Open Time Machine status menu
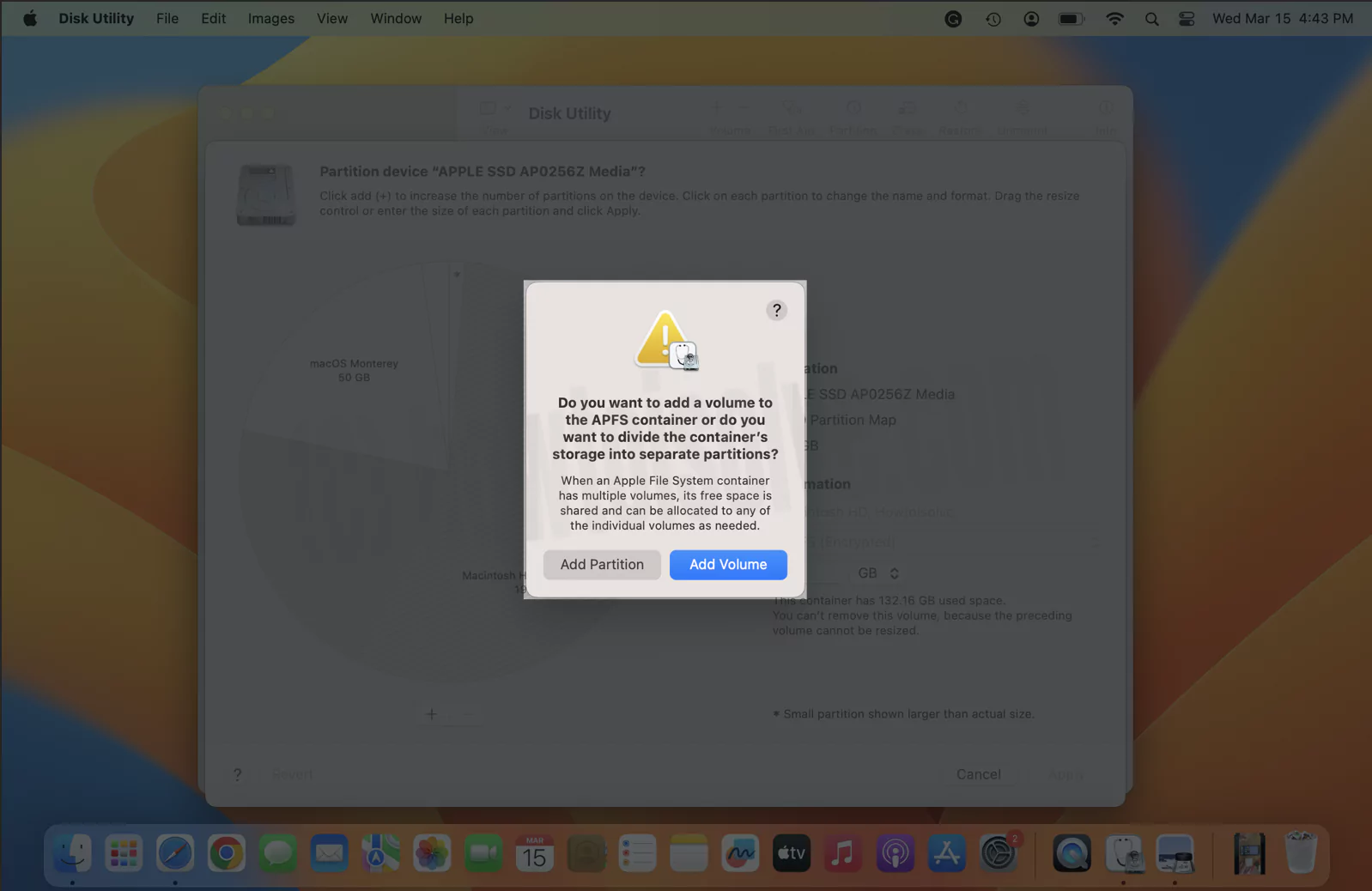 coord(993,18)
